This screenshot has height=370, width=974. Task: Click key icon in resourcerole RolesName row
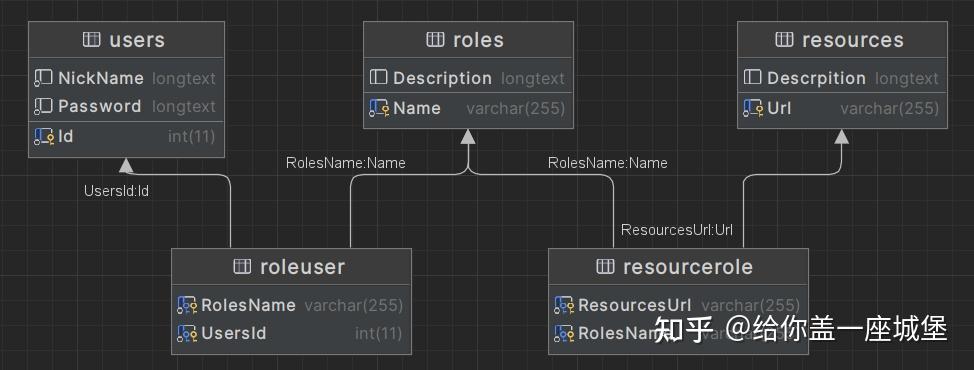[564, 333]
